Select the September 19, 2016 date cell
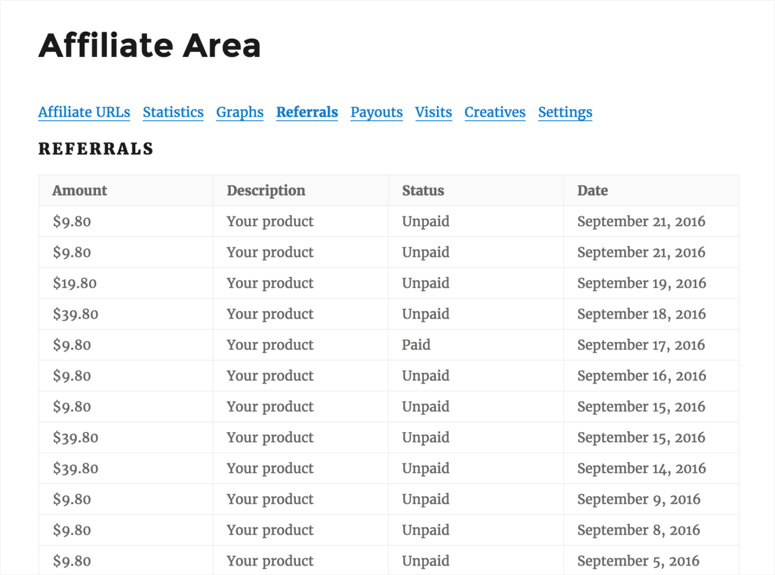Viewport: 775px width, 575px height. pos(641,283)
